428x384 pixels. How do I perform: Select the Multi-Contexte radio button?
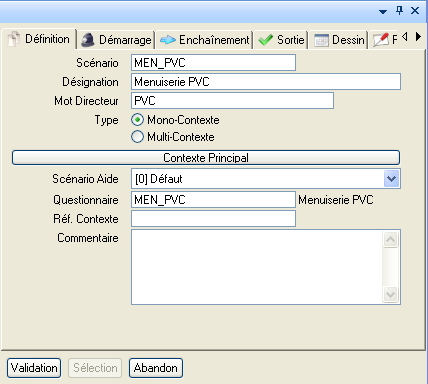click(137, 137)
